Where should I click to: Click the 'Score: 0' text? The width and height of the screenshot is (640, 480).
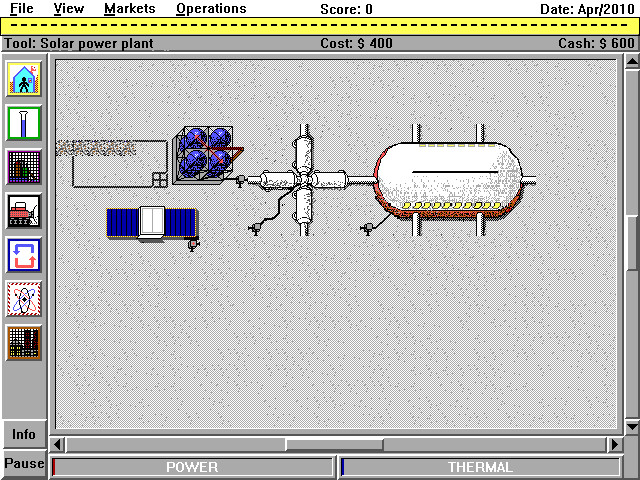346,9
